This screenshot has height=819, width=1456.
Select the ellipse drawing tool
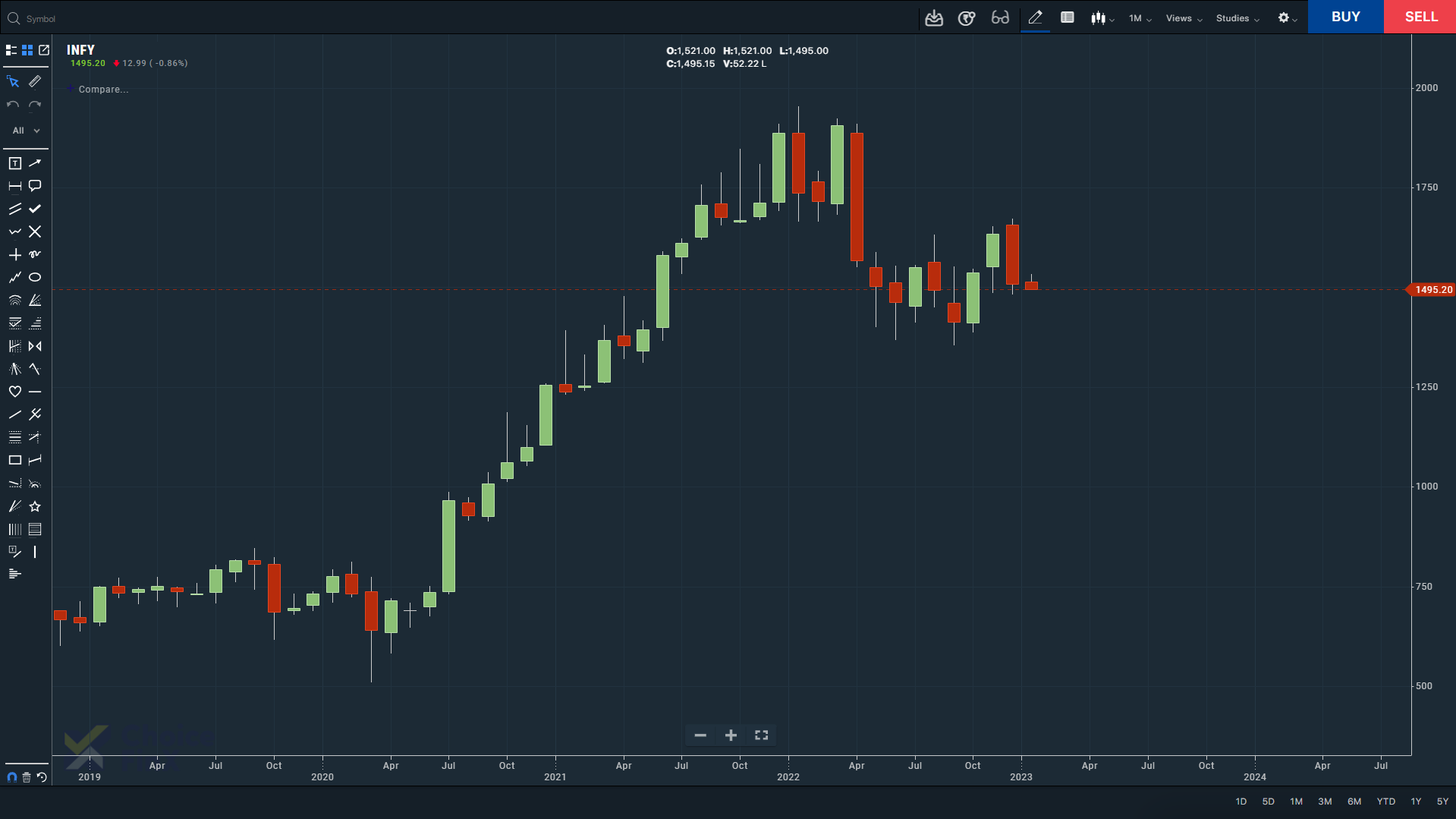[35, 278]
